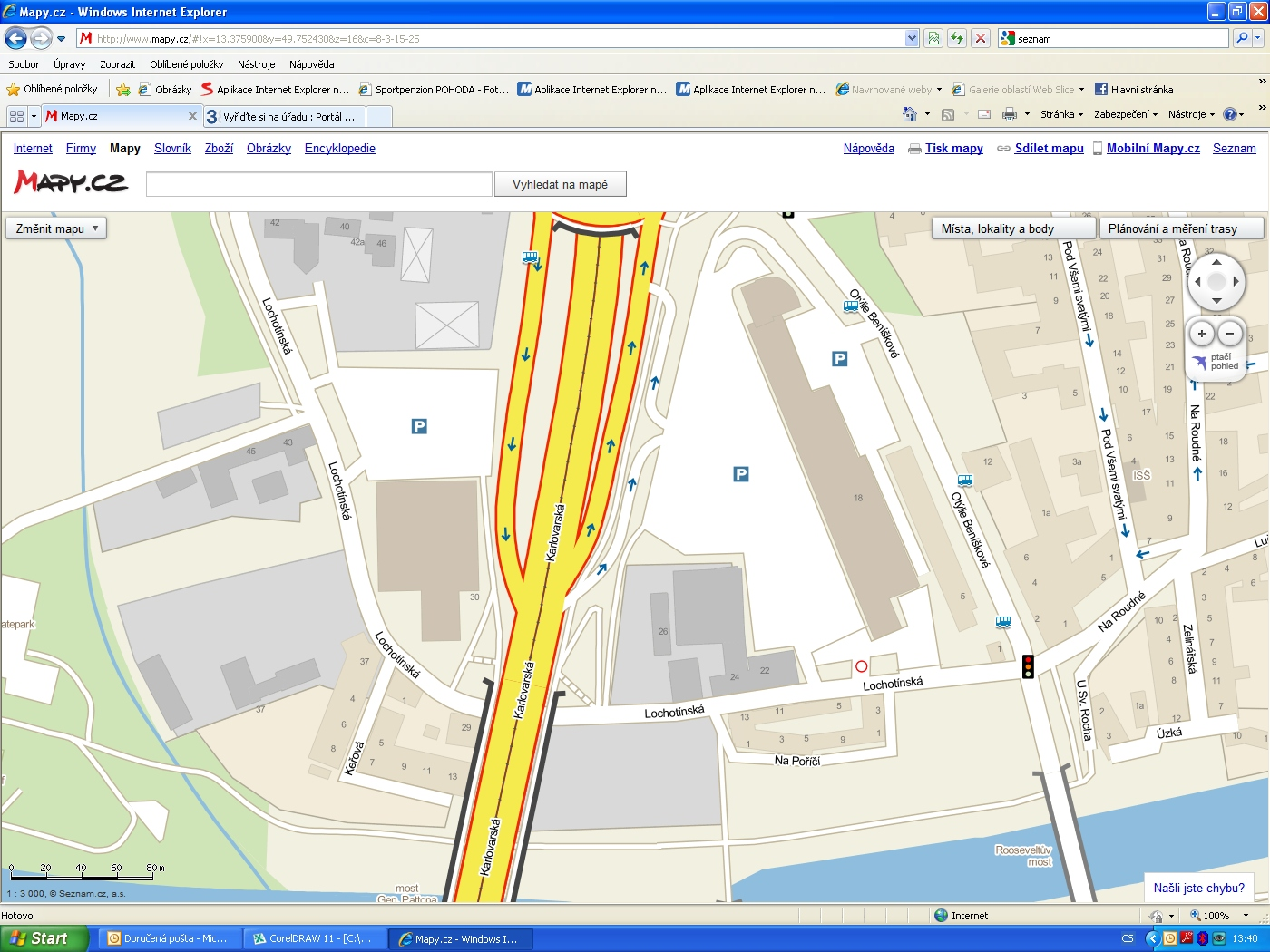This screenshot has height=952, width=1270.
Task: Click the map zoom out minus button
Action: [x=1230, y=334]
